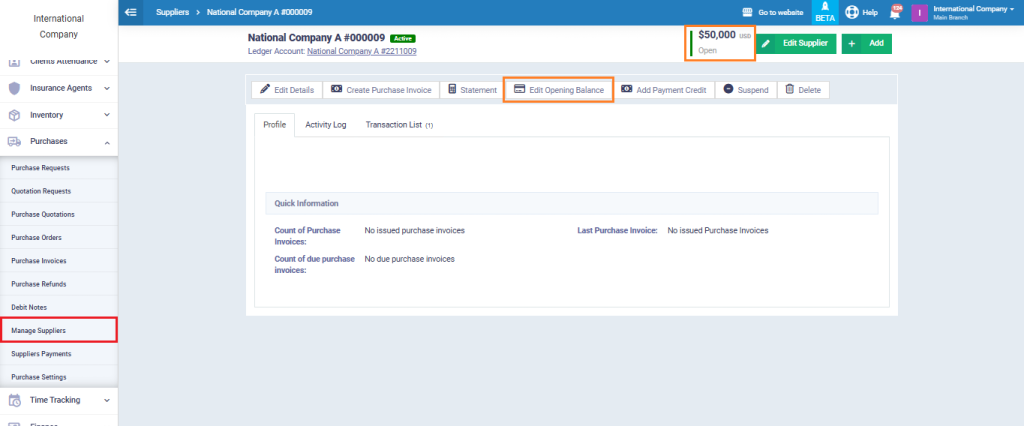Click the Active status badge

(x=402, y=39)
